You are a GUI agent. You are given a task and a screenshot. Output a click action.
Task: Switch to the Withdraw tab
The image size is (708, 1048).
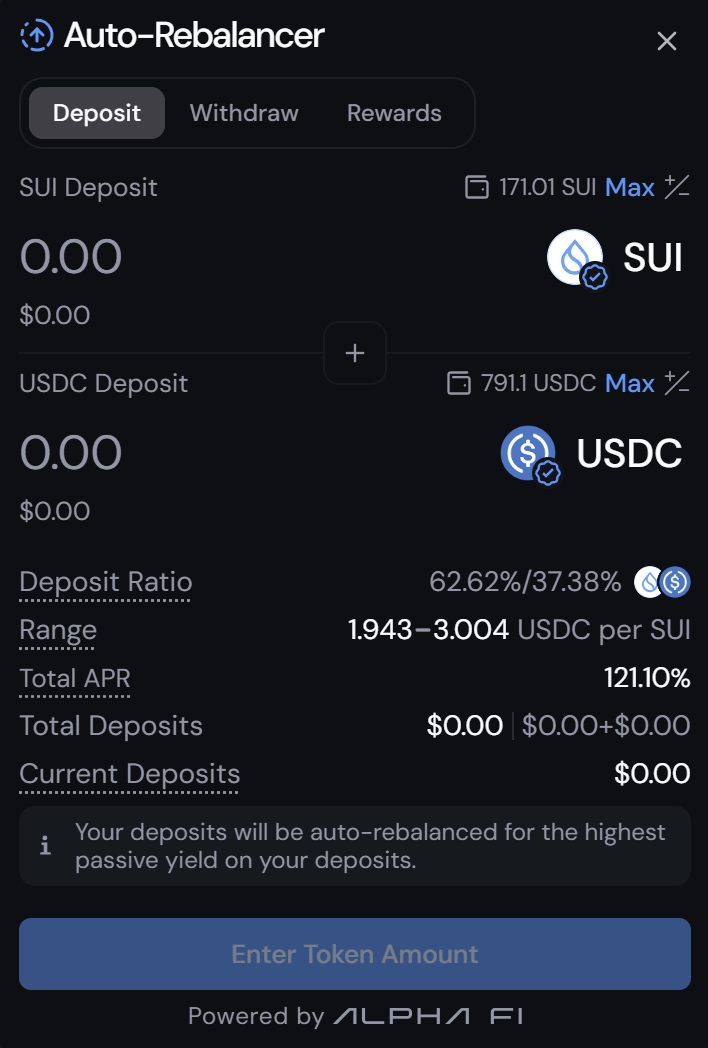pos(244,113)
